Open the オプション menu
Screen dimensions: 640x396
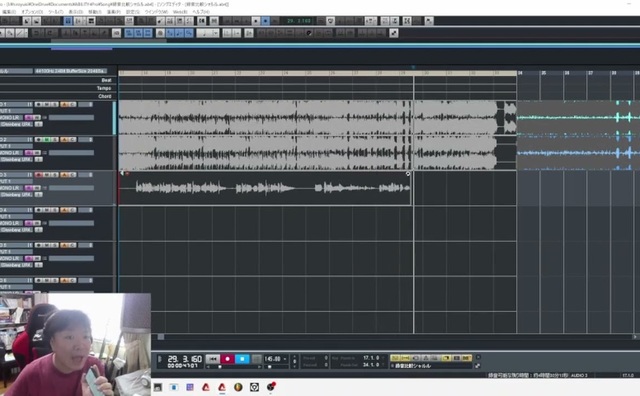point(32,12)
